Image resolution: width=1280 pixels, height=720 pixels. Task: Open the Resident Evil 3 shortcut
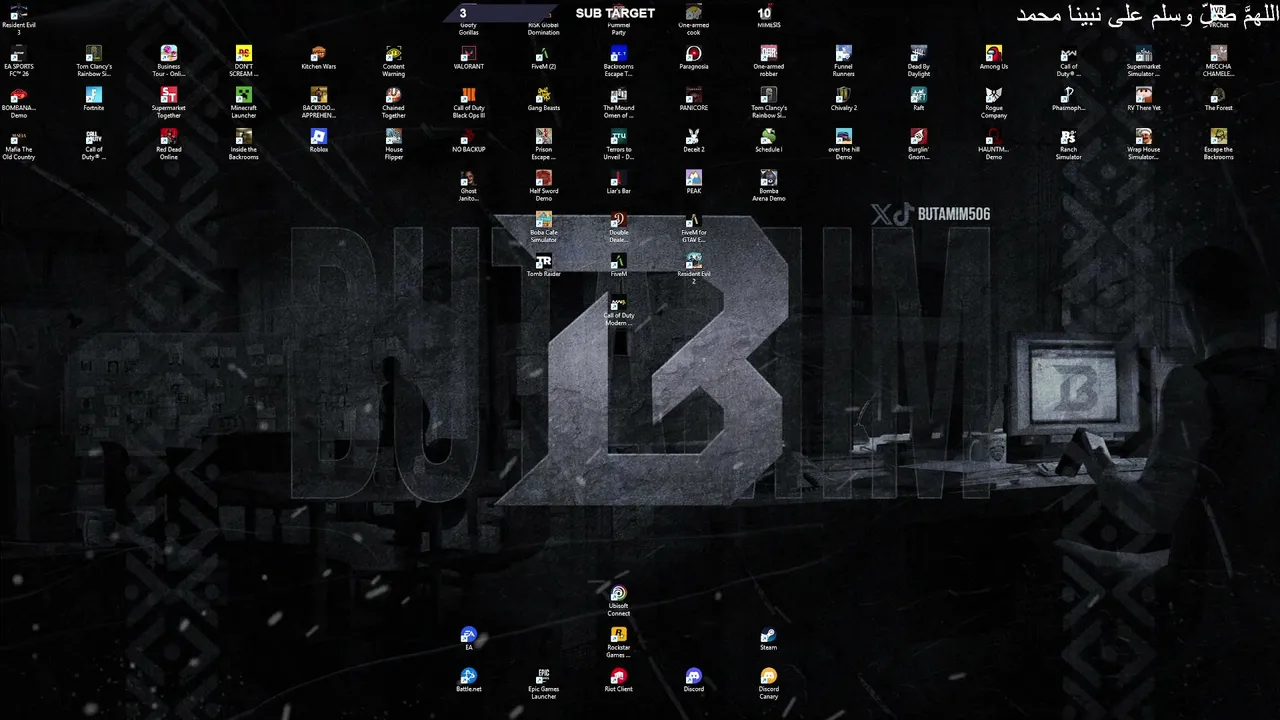click(19, 20)
